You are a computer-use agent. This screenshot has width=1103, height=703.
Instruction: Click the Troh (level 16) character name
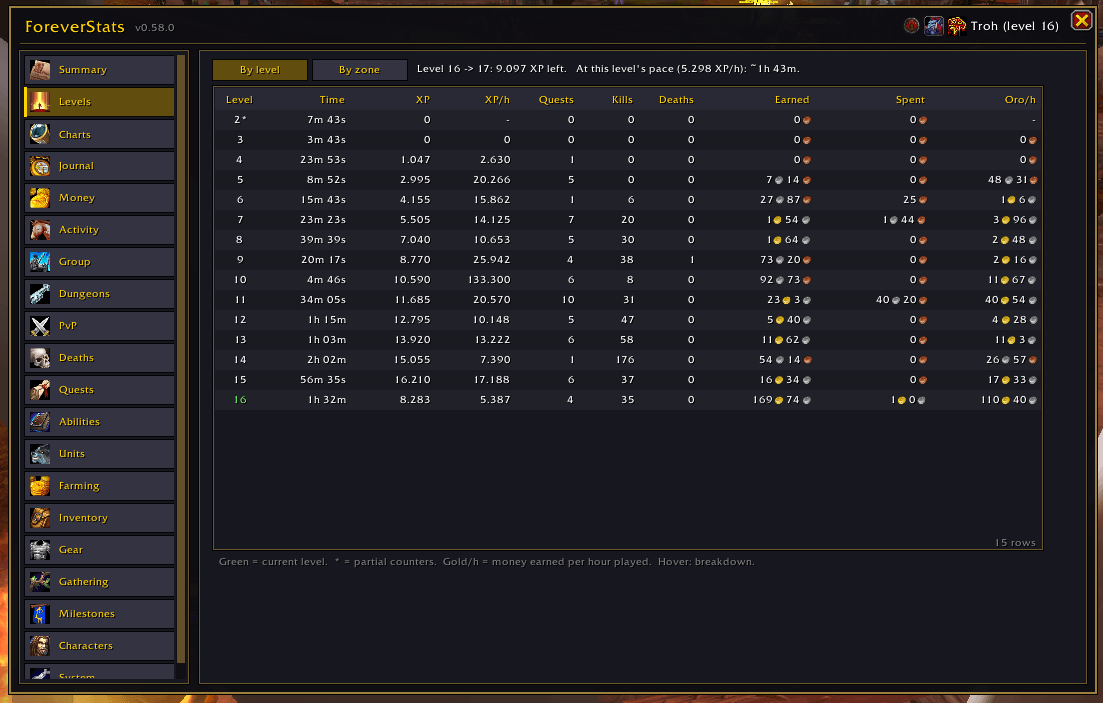pyautogui.click(x=1014, y=26)
